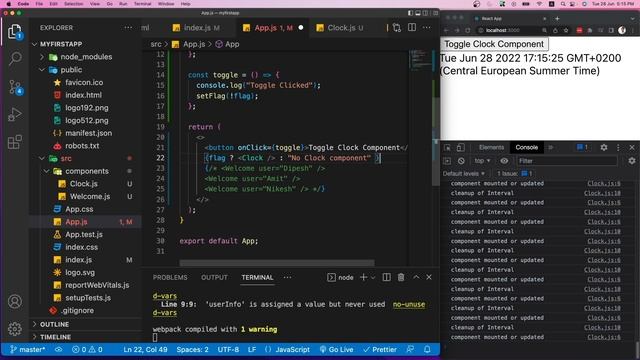Open the Default levels dropdown

click(x=464, y=173)
